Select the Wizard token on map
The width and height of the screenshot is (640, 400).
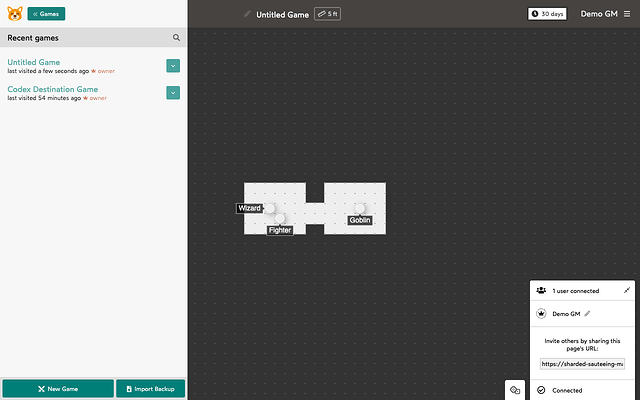click(269, 208)
